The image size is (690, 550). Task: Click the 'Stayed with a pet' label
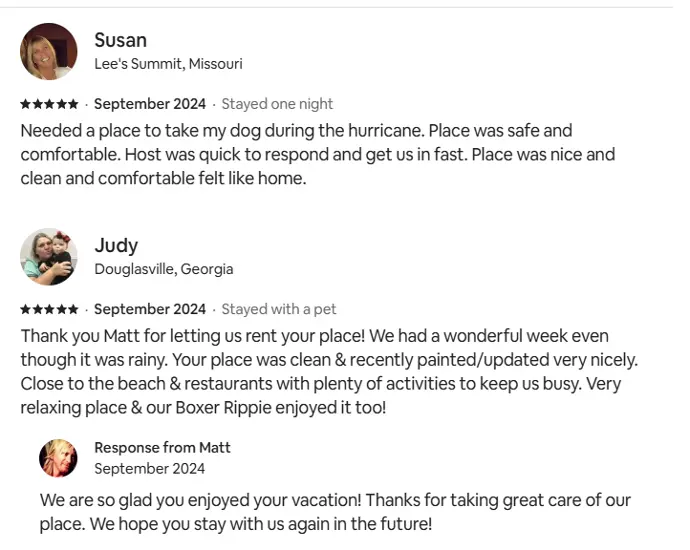tap(279, 309)
